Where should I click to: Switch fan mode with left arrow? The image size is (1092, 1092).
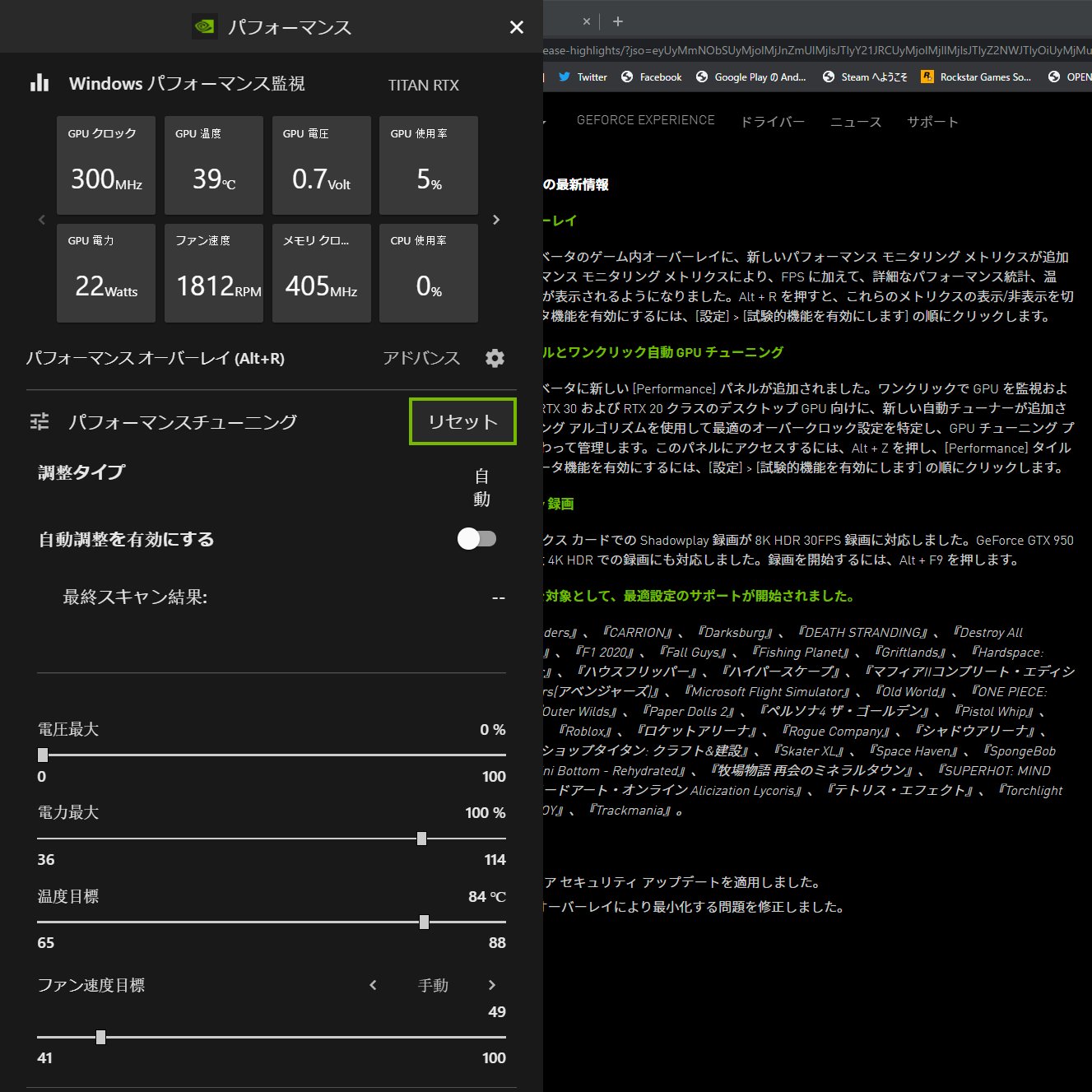[x=373, y=985]
